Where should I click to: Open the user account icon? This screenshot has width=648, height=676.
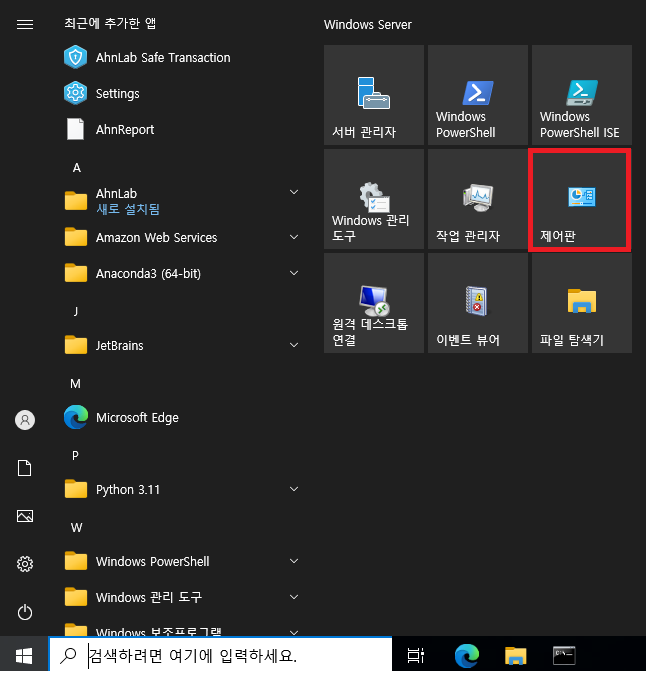tap(25, 420)
